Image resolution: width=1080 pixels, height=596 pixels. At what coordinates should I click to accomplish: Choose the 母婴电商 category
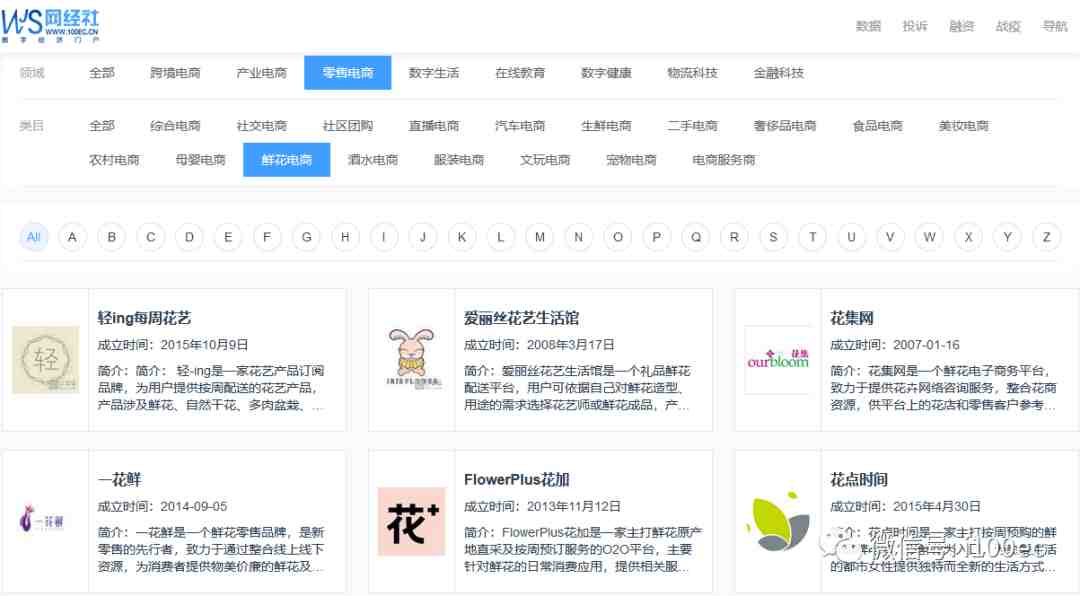coord(200,160)
